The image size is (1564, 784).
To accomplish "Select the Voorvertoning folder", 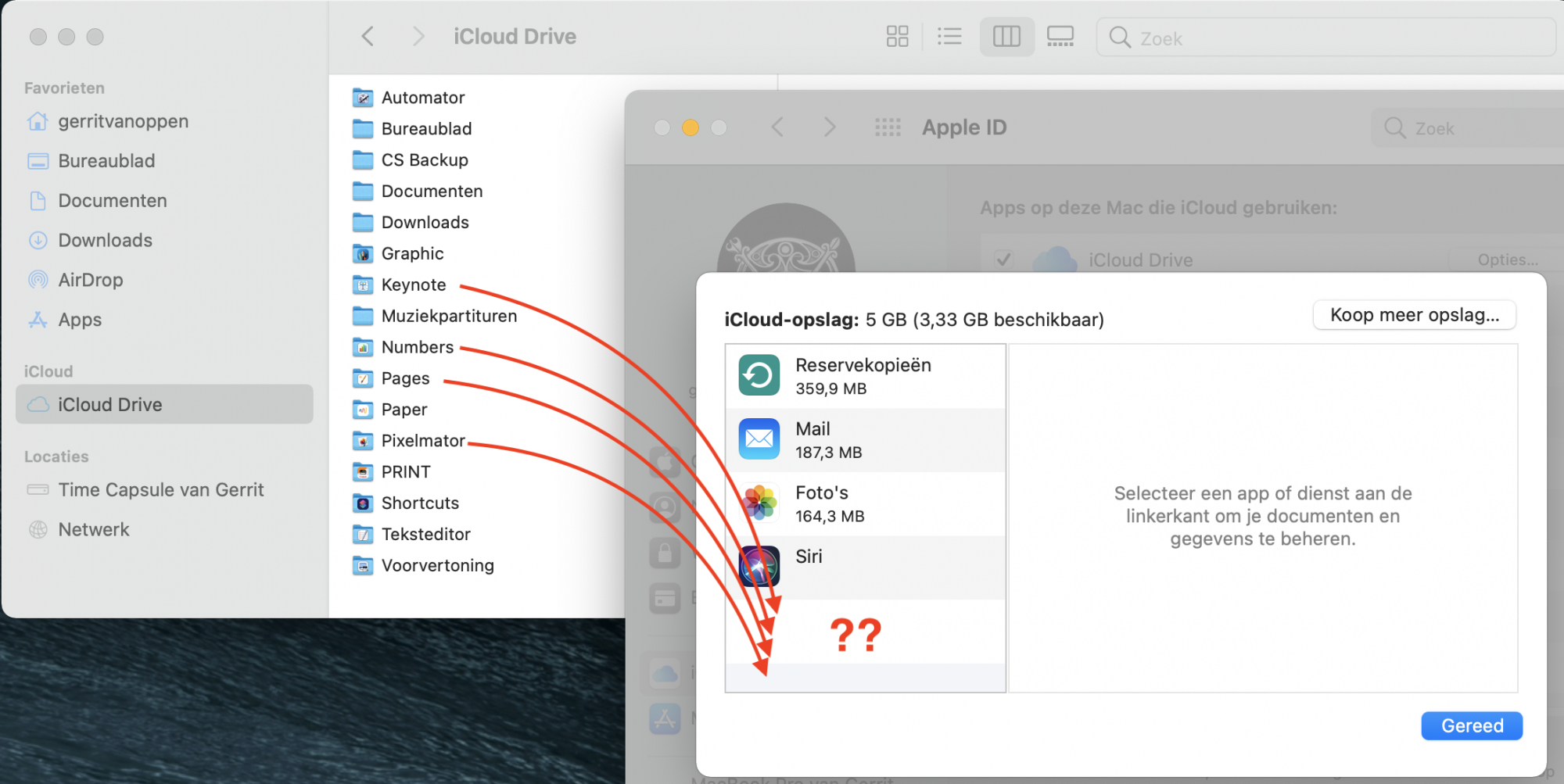I will point(423,566).
